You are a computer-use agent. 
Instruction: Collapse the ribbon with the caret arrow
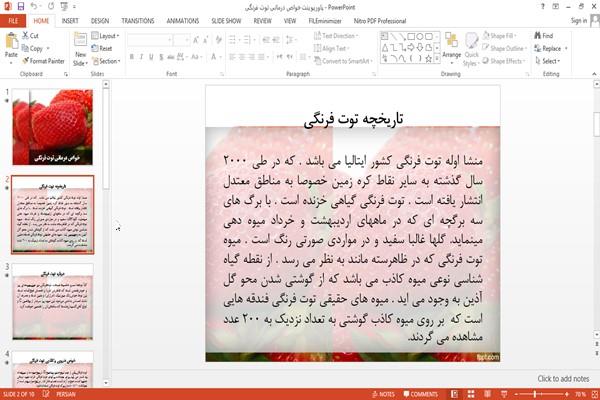click(594, 74)
